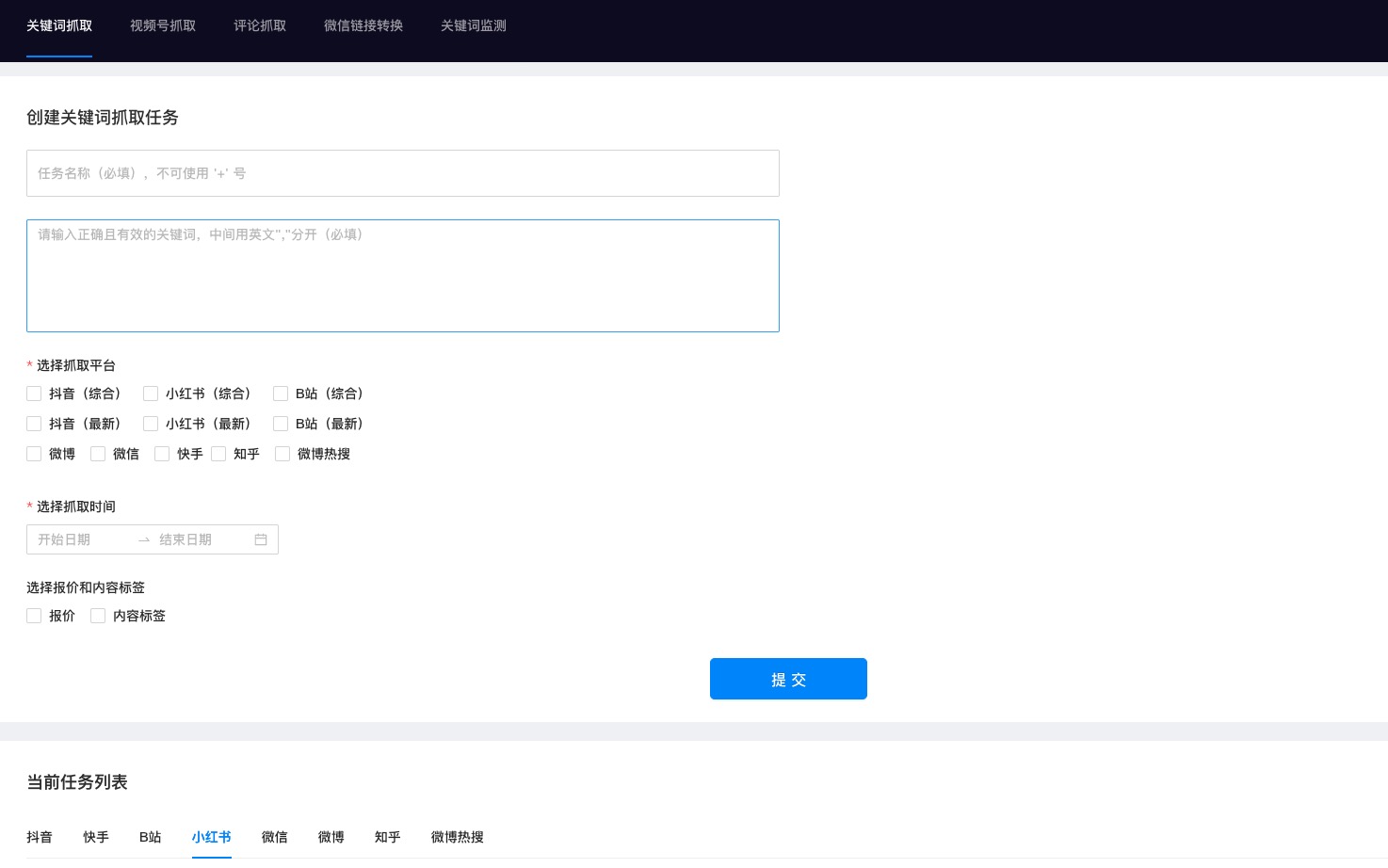Set the 结束日期 end date field
1388x868 pixels.
click(202, 539)
